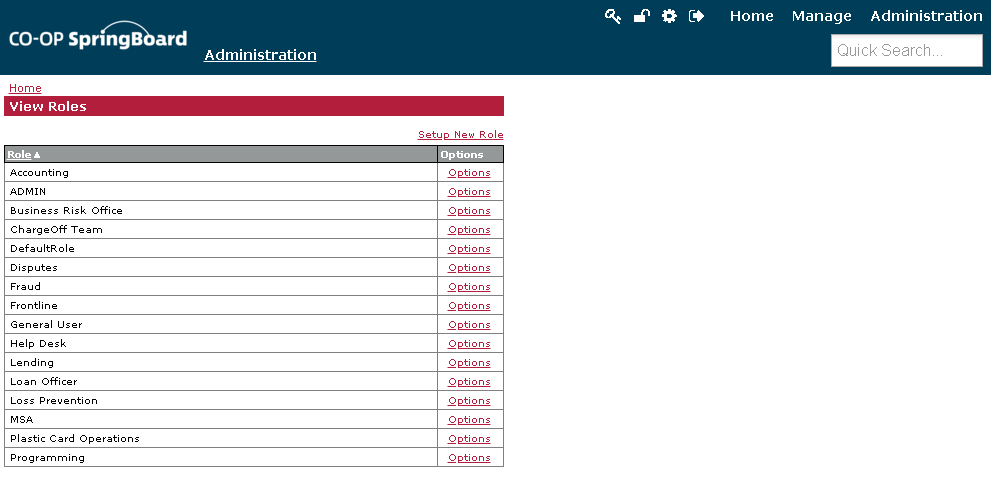Focus the Quick Search field
This screenshot has width=991, height=479.
pyautogui.click(x=906, y=51)
